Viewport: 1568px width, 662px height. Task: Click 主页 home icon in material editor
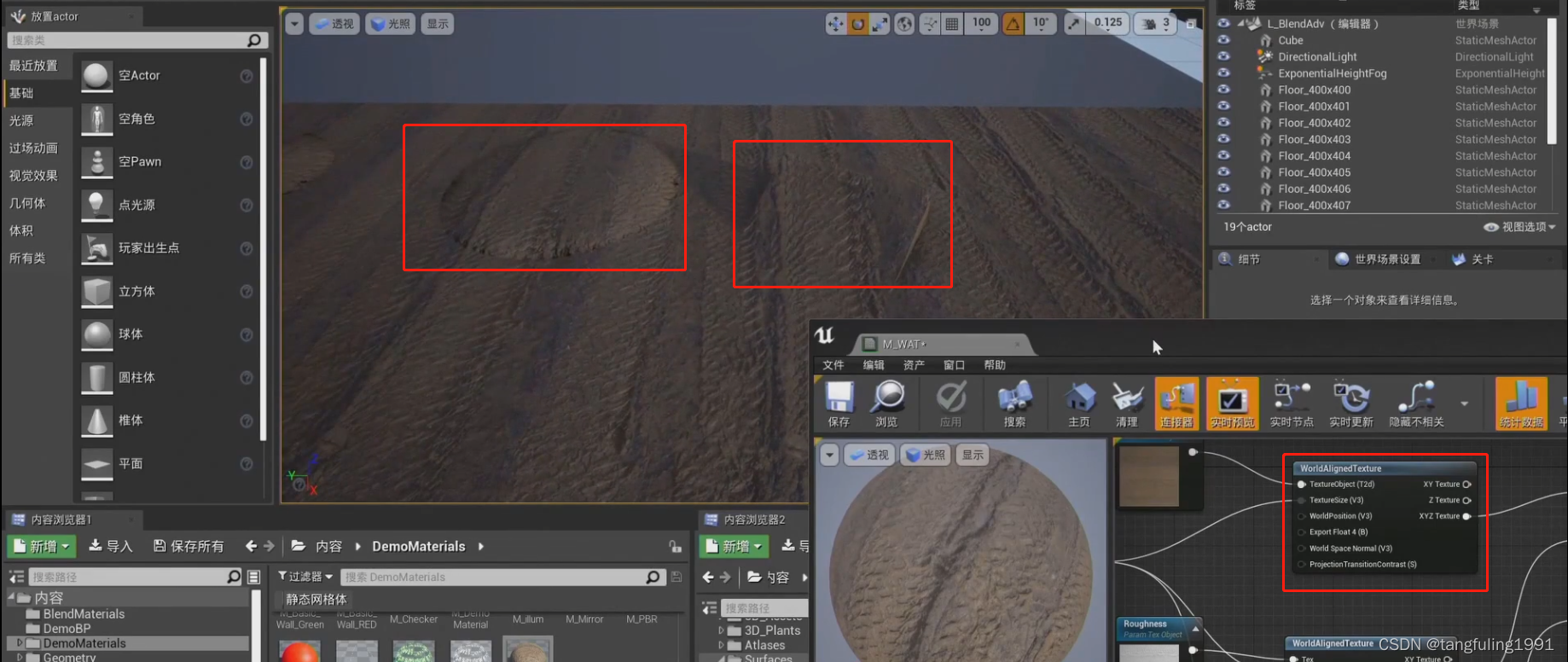point(1079,403)
